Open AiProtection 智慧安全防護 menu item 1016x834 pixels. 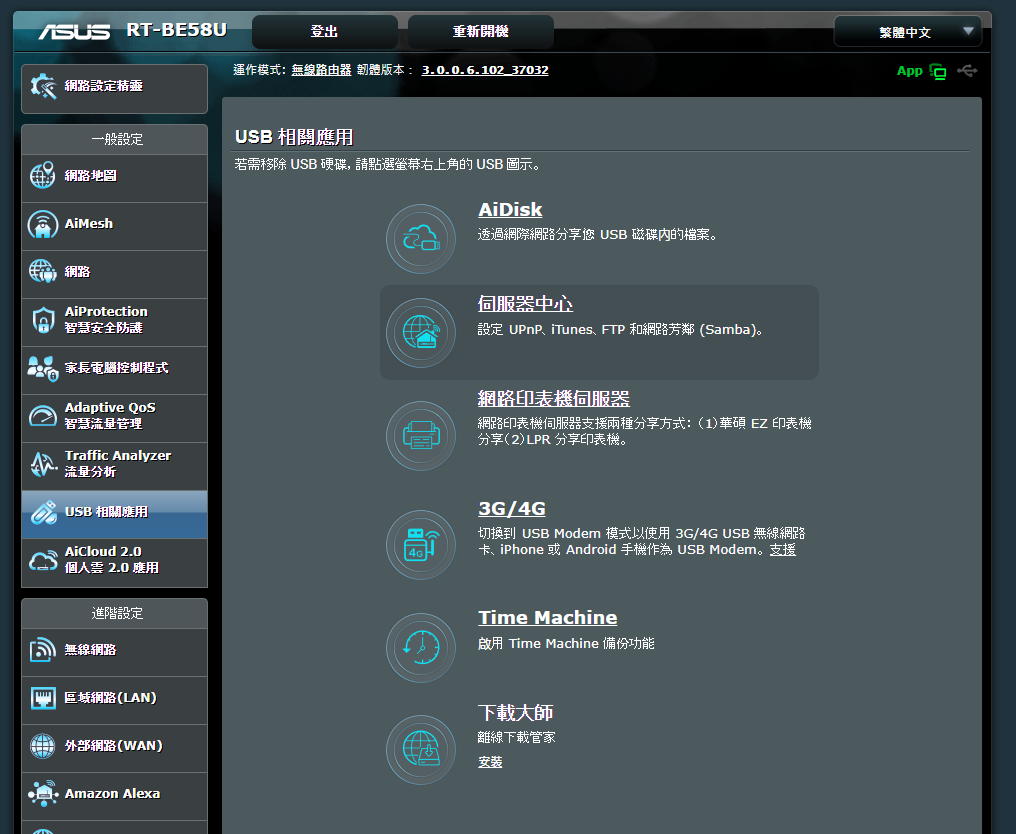[115, 322]
